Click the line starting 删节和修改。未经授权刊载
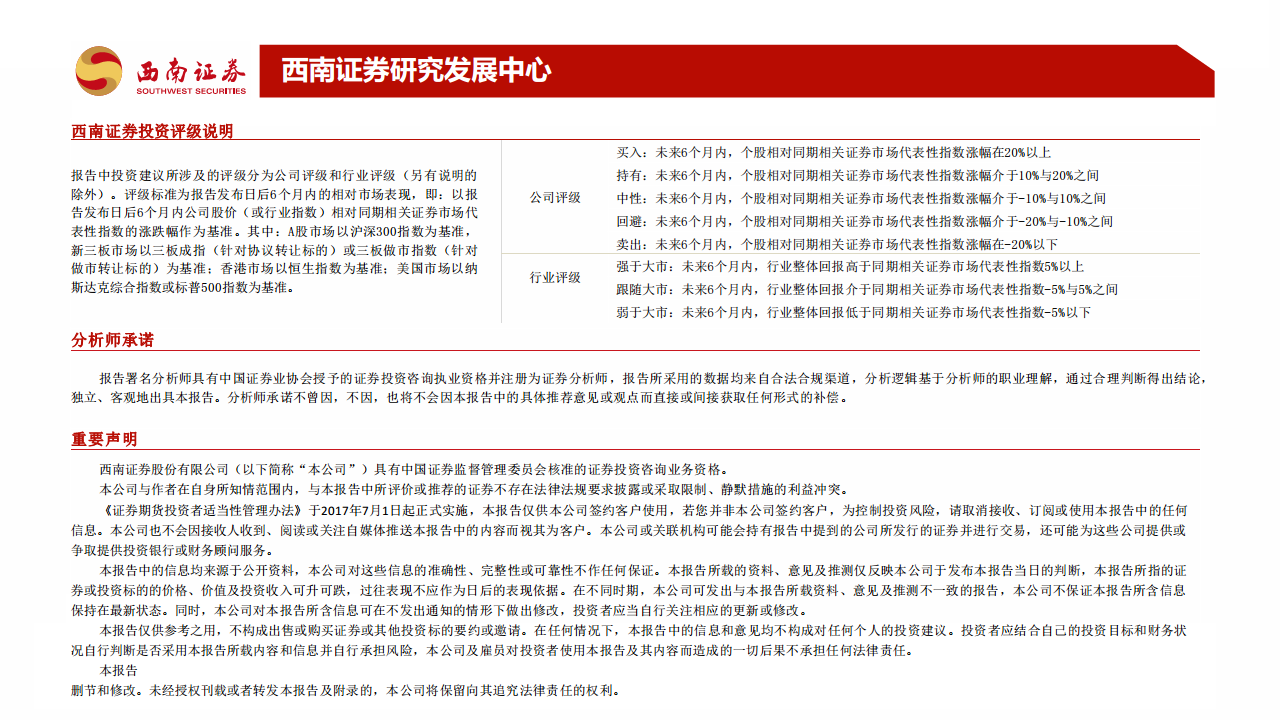 [x=346, y=690]
